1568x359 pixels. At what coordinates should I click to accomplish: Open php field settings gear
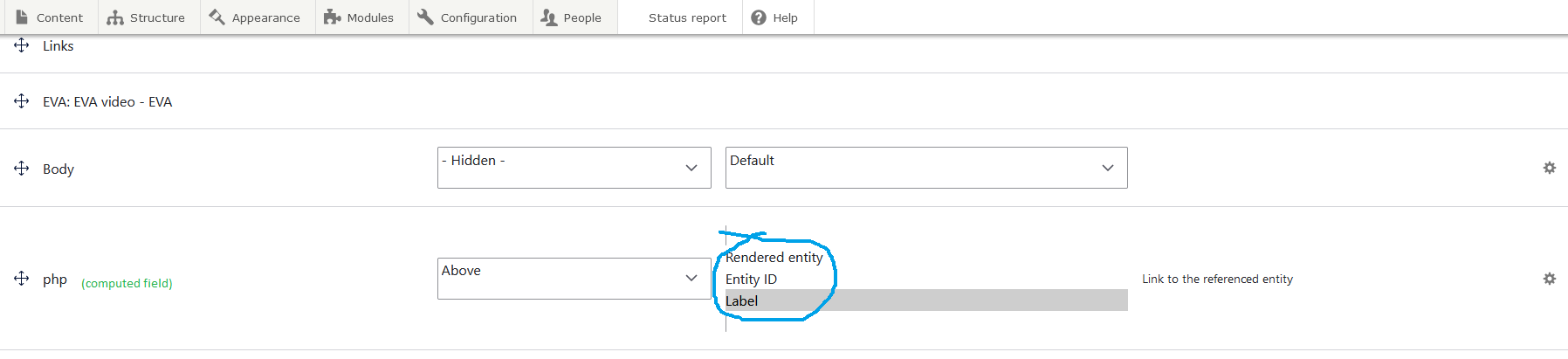[1550, 279]
